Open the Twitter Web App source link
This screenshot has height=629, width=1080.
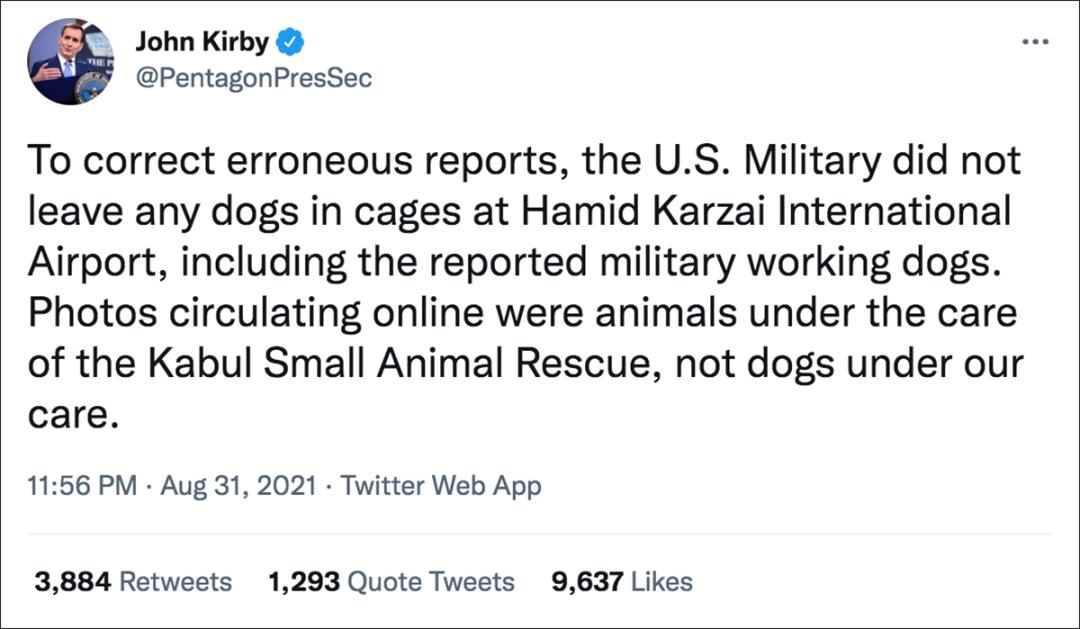(441, 487)
